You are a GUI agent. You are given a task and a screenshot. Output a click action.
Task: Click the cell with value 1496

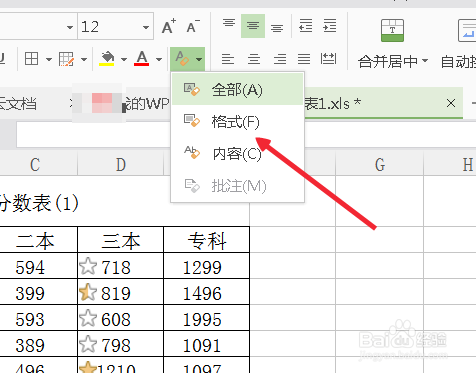[x=207, y=292]
